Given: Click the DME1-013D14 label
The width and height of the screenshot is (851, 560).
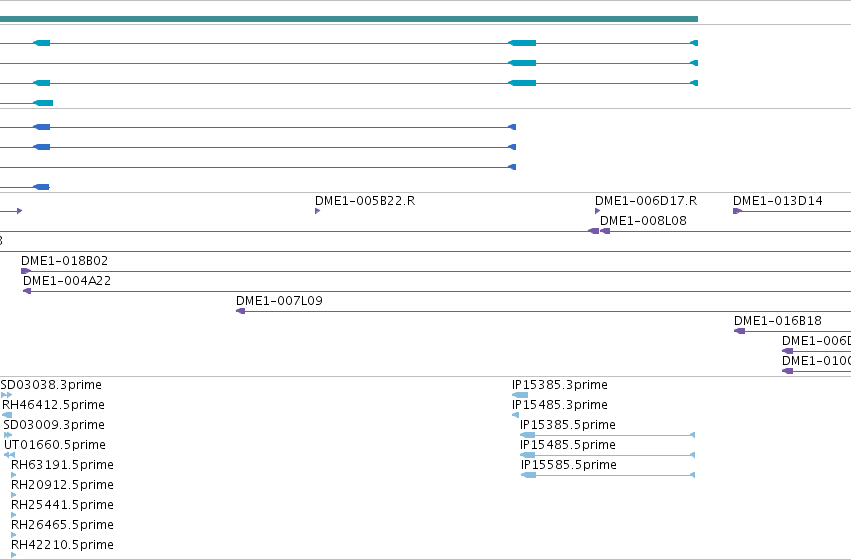Looking at the screenshot, I should click(x=778, y=201).
